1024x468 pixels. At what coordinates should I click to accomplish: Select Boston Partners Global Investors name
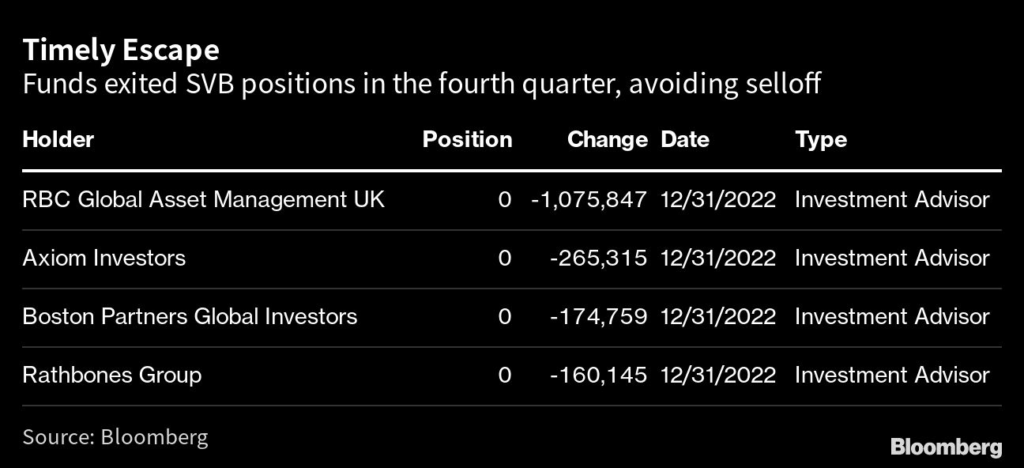[189, 317]
